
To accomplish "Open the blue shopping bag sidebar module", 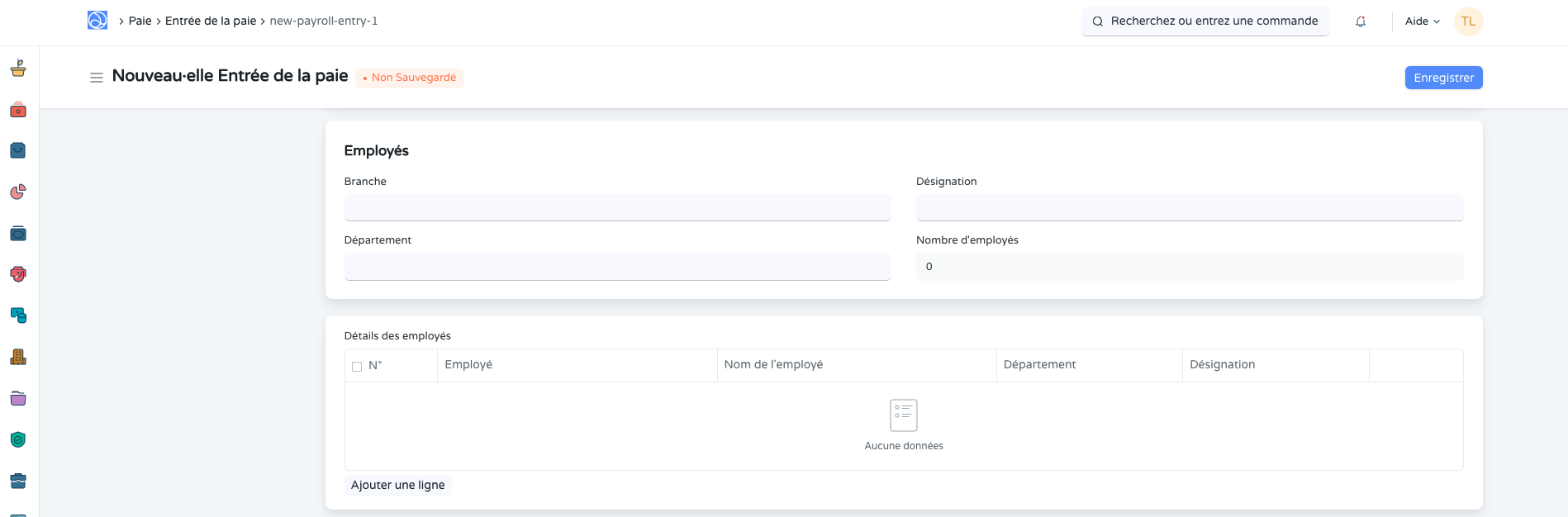I will coord(18,150).
